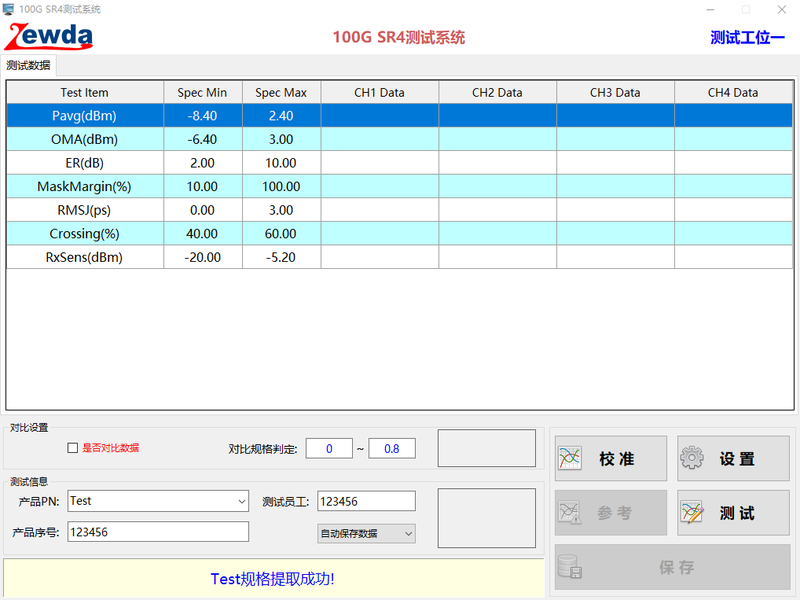Click the Crossing Spec Min value 40.00
800x600 pixels.
click(203, 234)
